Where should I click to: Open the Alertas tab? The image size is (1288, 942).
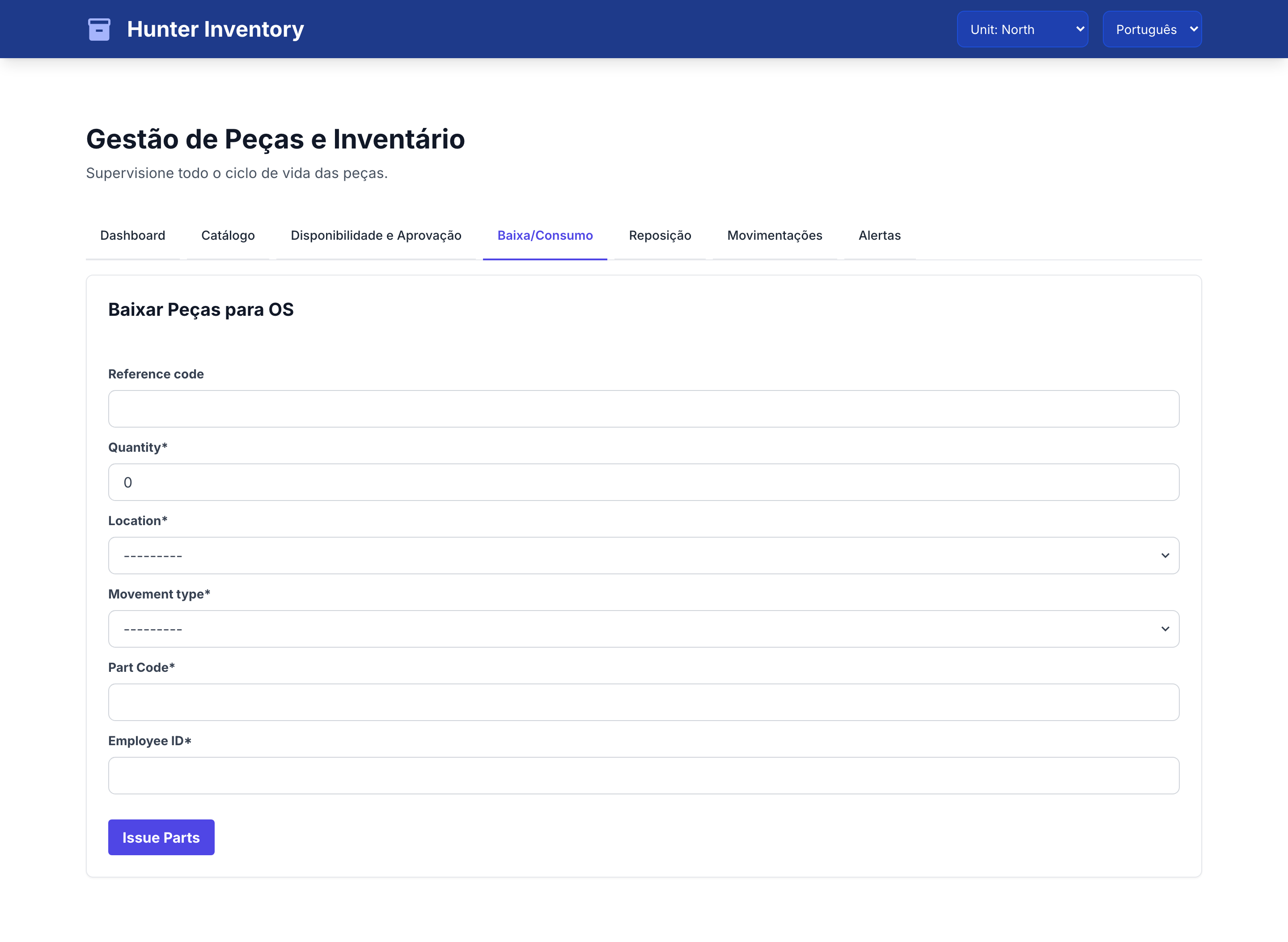[879, 235]
